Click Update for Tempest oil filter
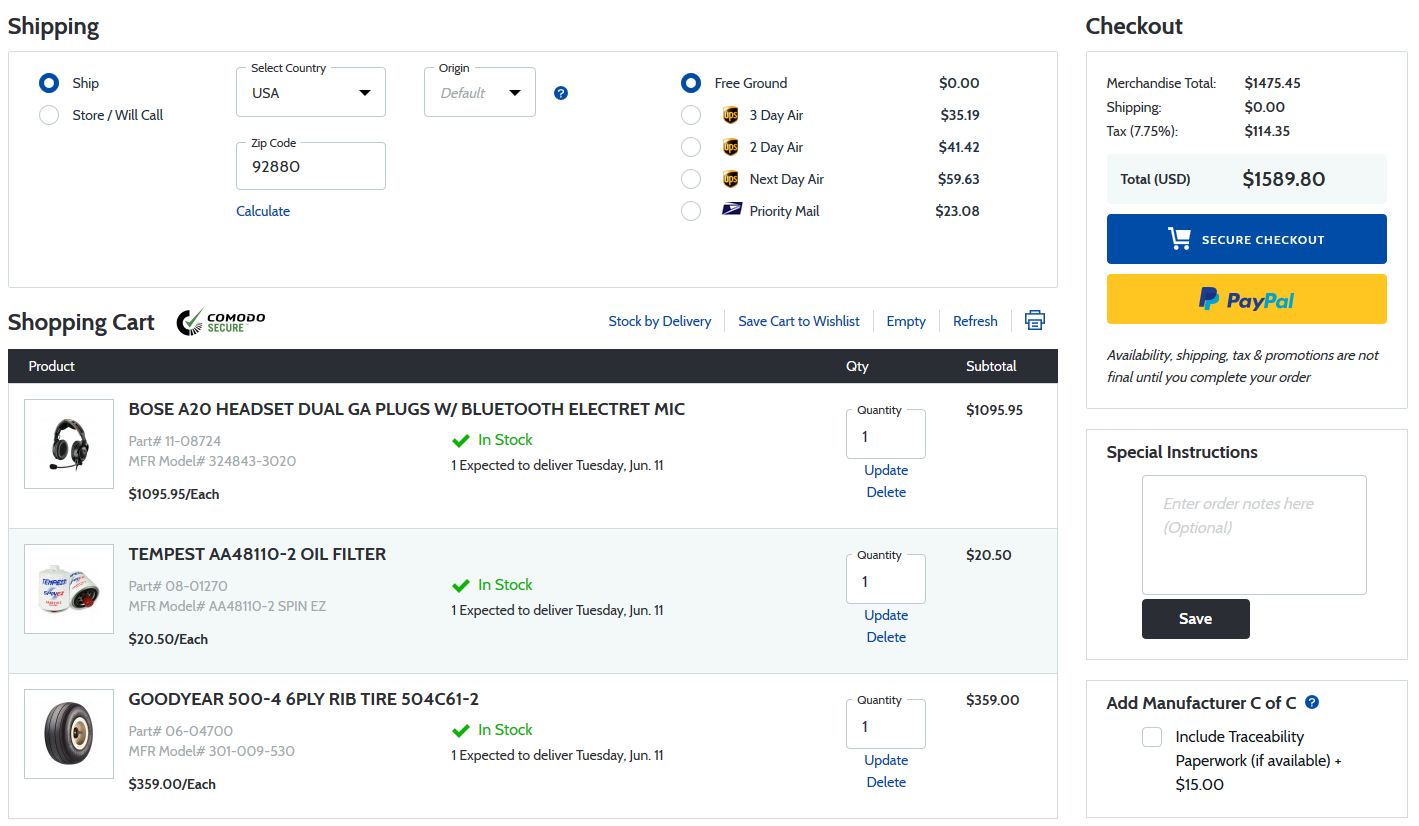The width and height of the screenshot is (1419, 826). point(886,615)
